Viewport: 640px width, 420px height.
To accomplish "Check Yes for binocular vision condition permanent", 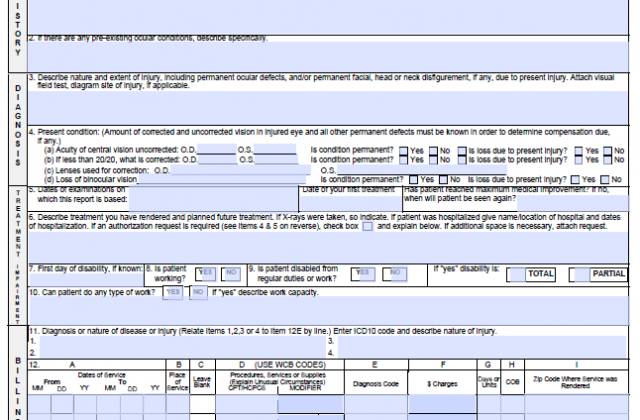I will pyautogui.click(x=413, y=180).
